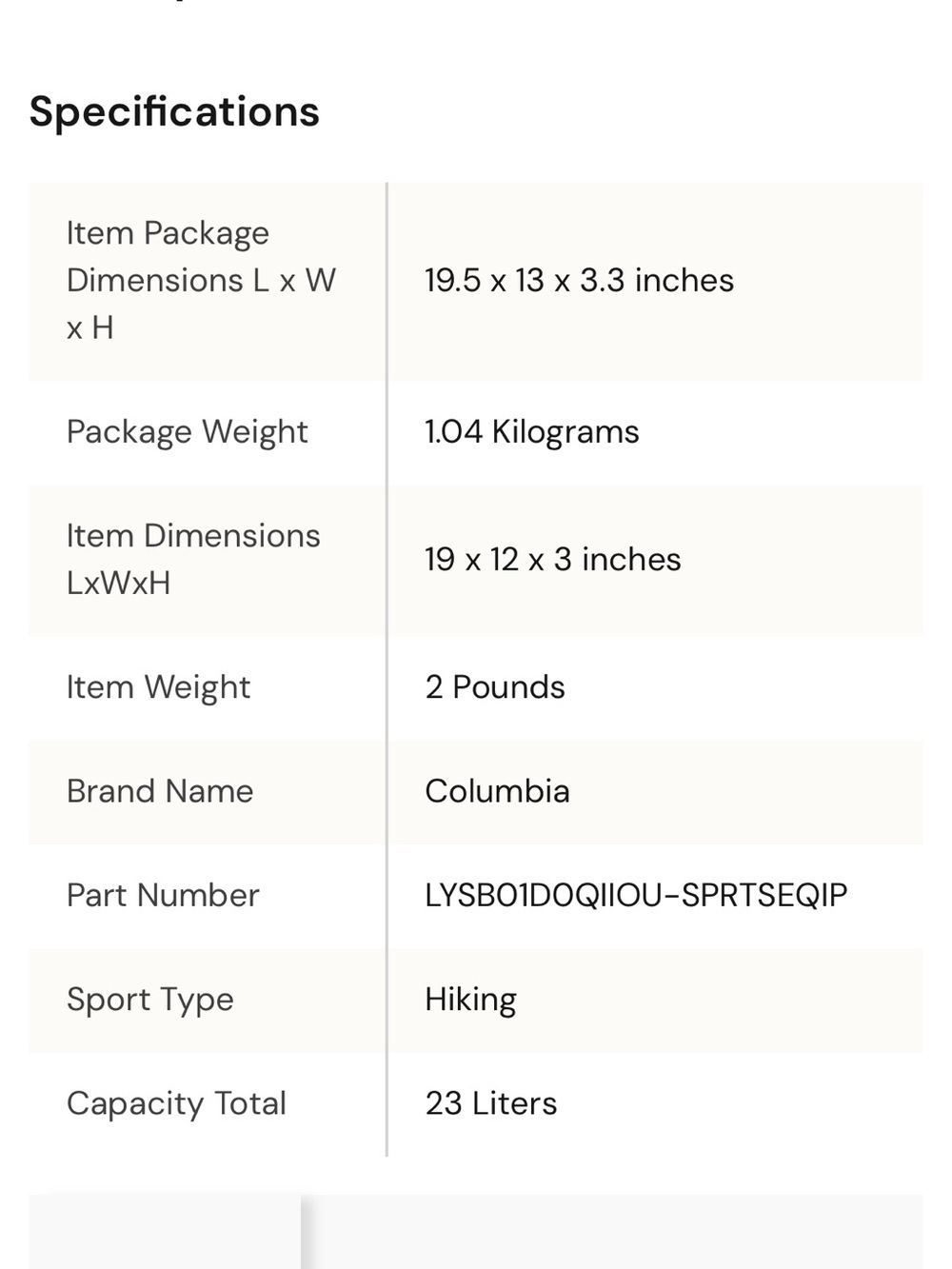Click the gray panel below the specifications table
The width and height of the screenshot is (952, 1269).
point(614,1232)
